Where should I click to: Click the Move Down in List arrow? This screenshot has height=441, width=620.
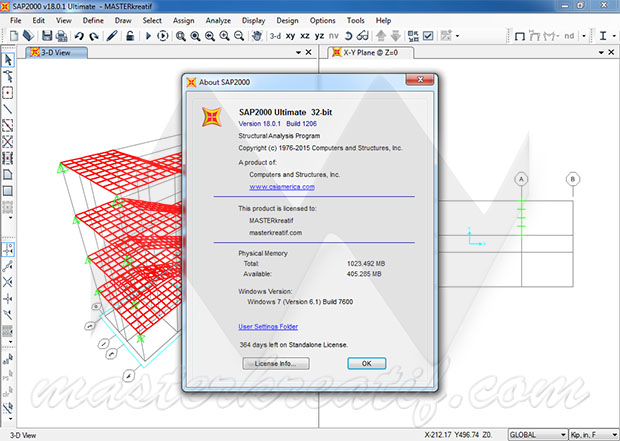click(x=395, y=36)
